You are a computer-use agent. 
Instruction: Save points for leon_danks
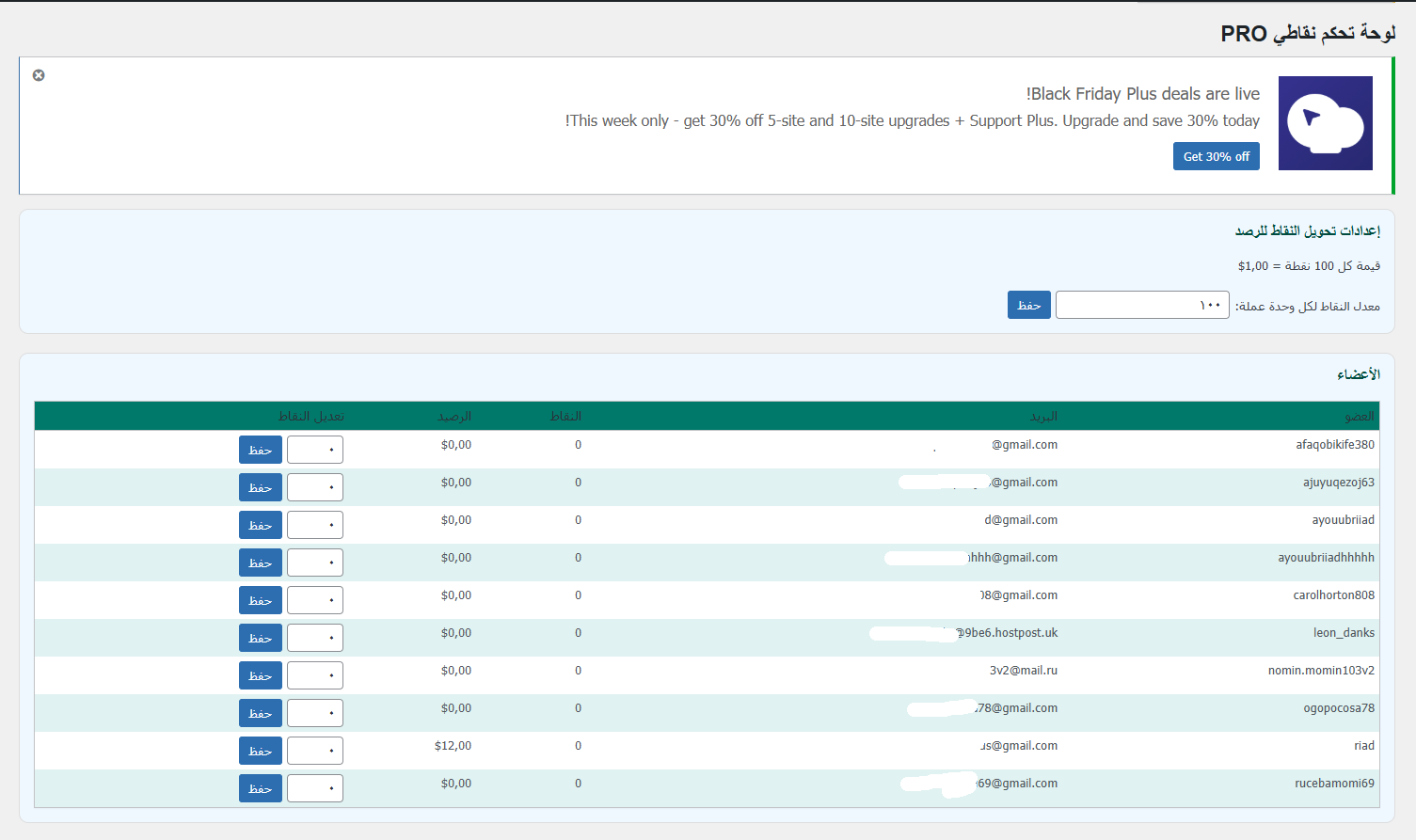click(x=260, y=638)
